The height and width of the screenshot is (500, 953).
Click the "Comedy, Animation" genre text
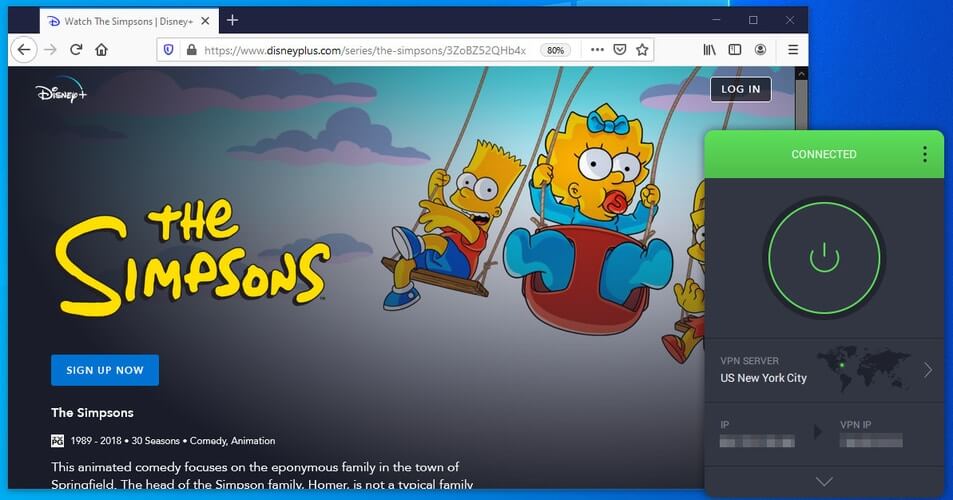click(x=232, y=441)
